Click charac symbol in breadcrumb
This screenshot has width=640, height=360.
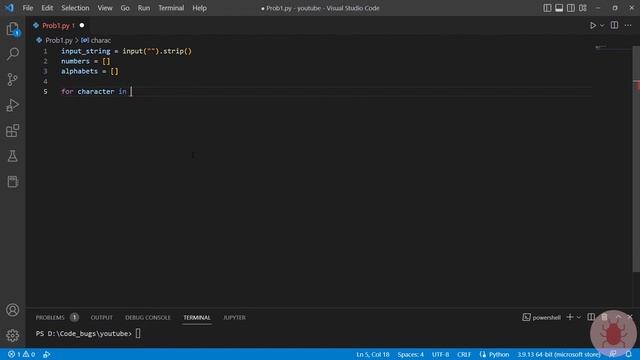[x=100, y=40]
